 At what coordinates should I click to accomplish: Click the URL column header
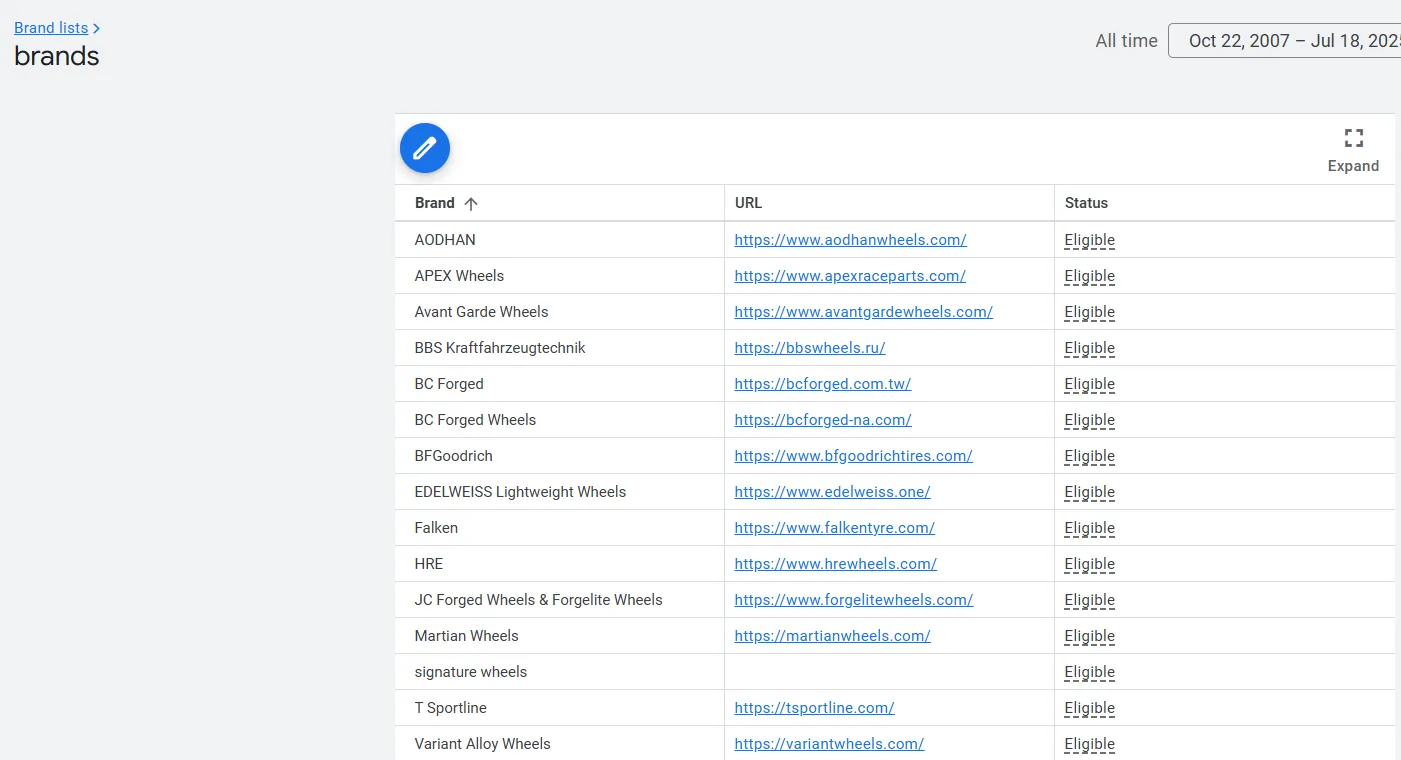pos(748,203)
